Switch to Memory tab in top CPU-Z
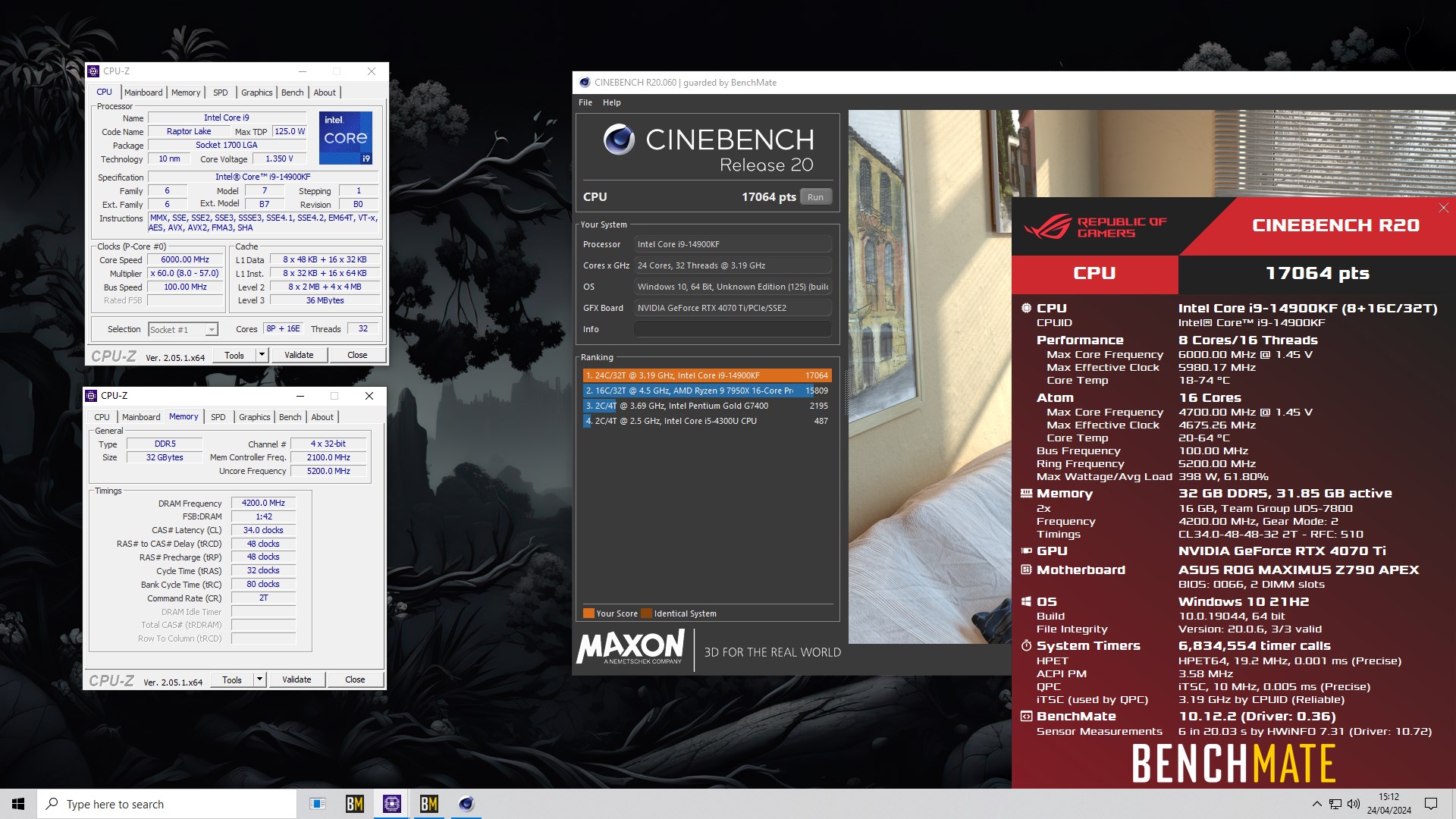1456x819 pixels. point(186,93)
